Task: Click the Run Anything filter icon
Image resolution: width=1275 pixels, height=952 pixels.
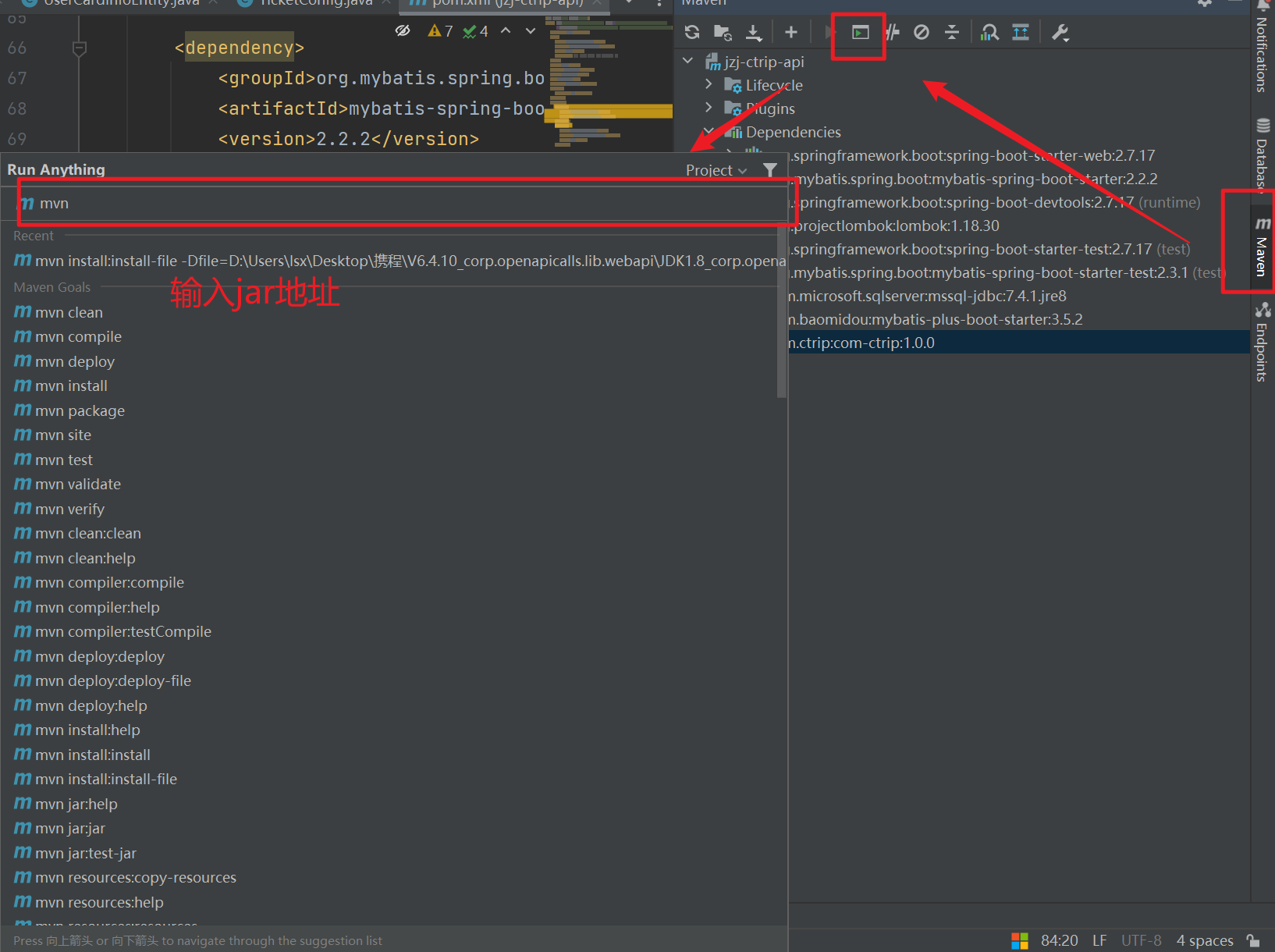Action: click(x=770, y=170)
